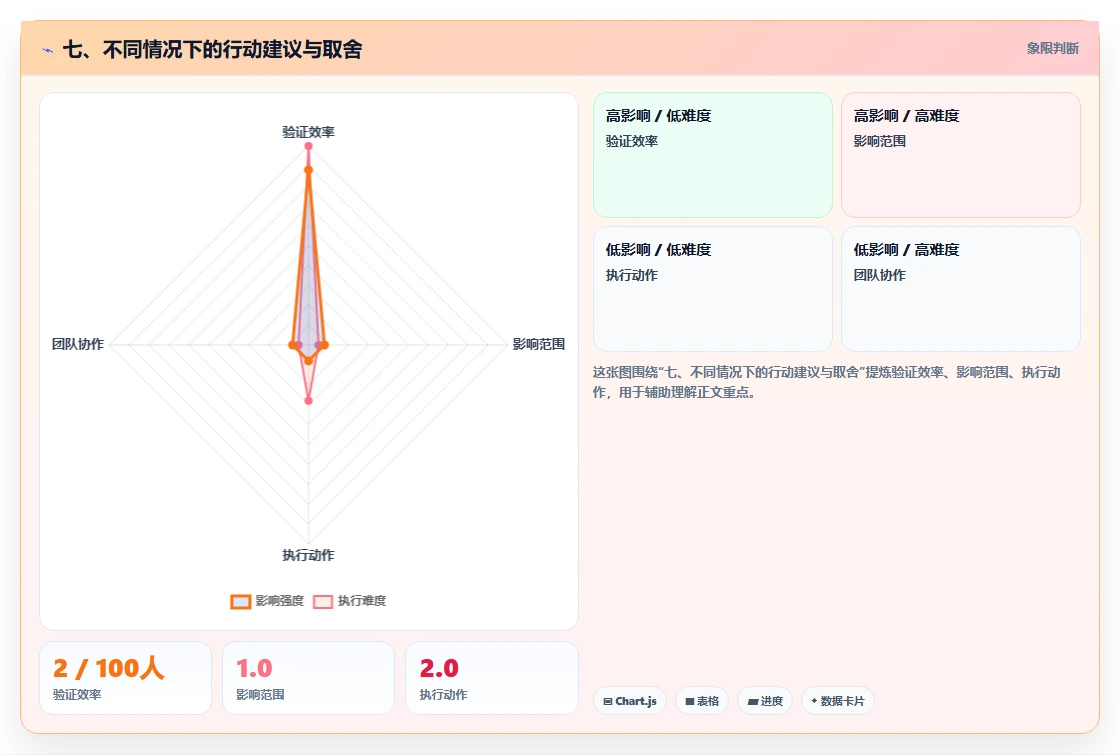Click the 团队协作 radar axis label
Viewport: 1120px width, 755px height.
click(78, 344)
